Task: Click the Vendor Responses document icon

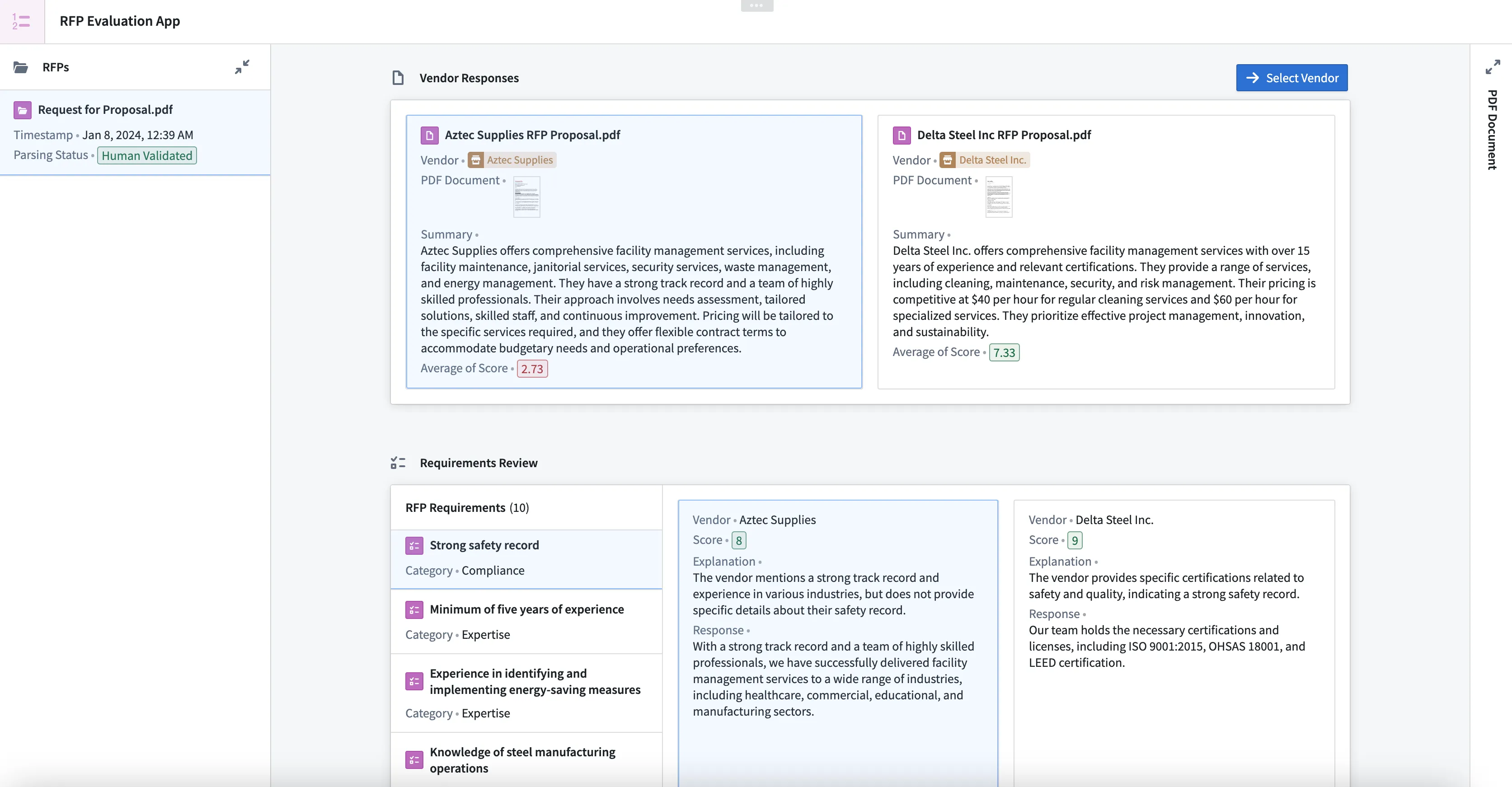Action: [x=398, y=78]
